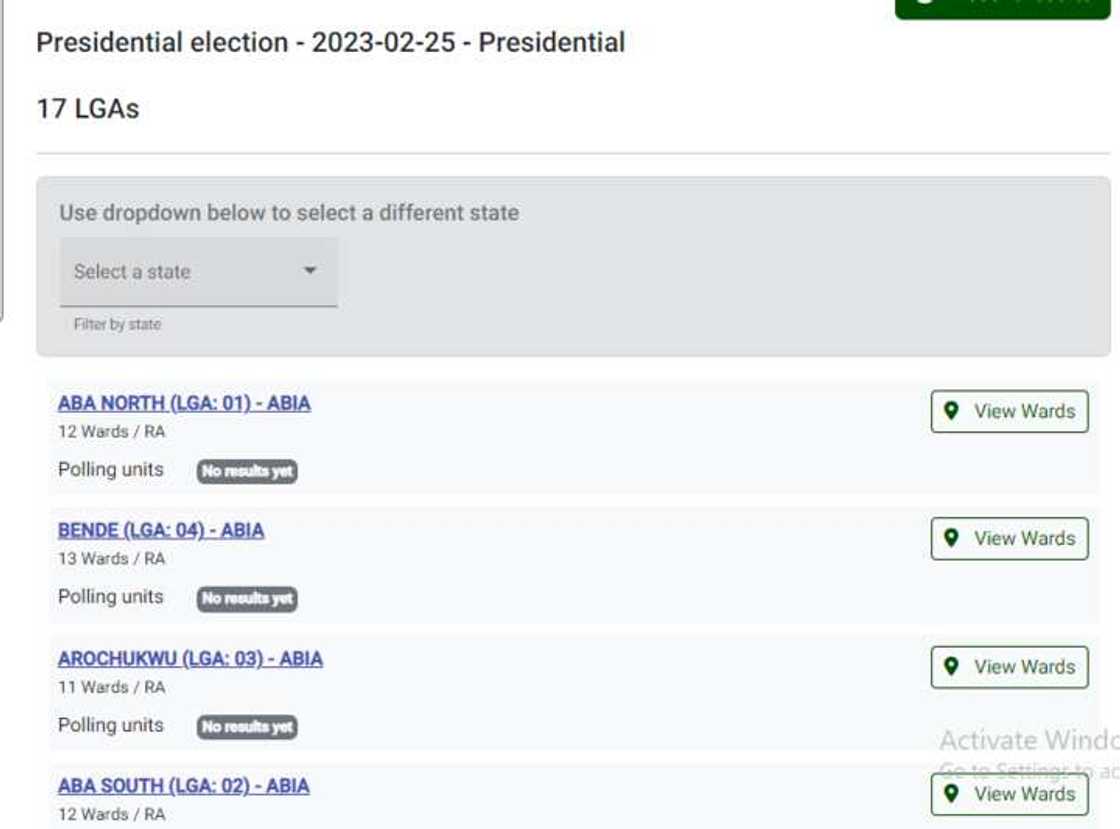The image size is (1120, 829).
Task: Open the ABA SOUTH (LGA: 02) - ABIA link
Action: pos(183,787)
